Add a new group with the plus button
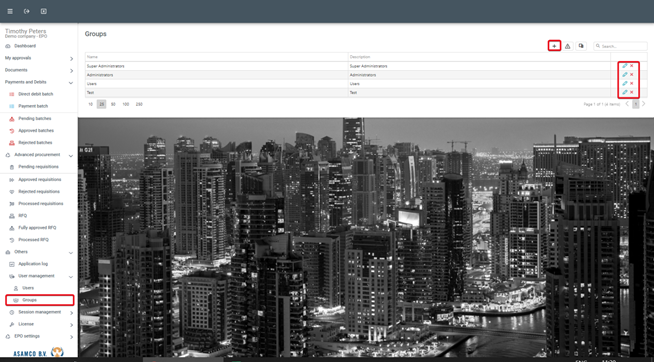 coord(554,46)
